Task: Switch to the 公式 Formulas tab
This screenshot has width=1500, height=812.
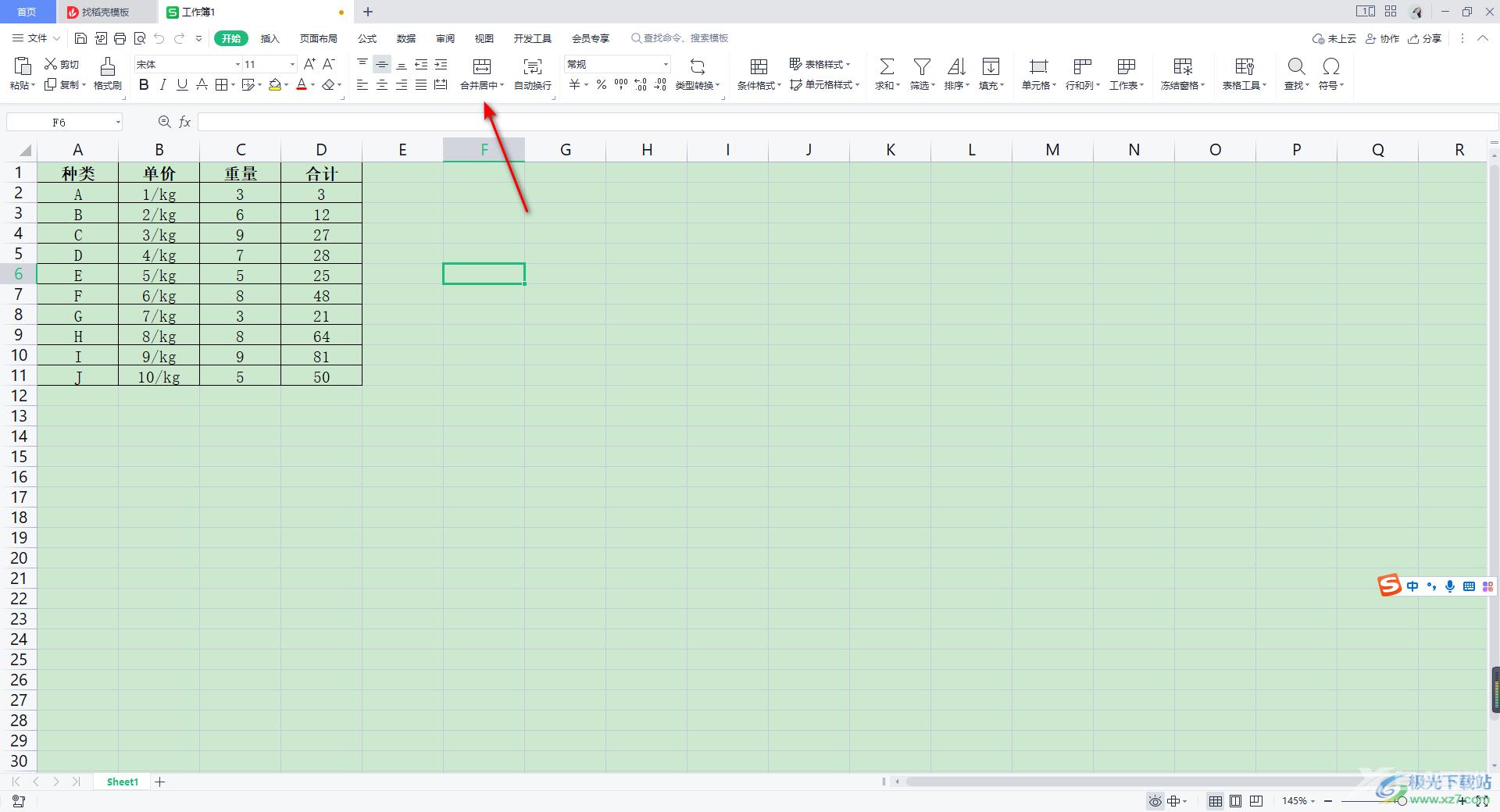Action: tap(367, 38)
